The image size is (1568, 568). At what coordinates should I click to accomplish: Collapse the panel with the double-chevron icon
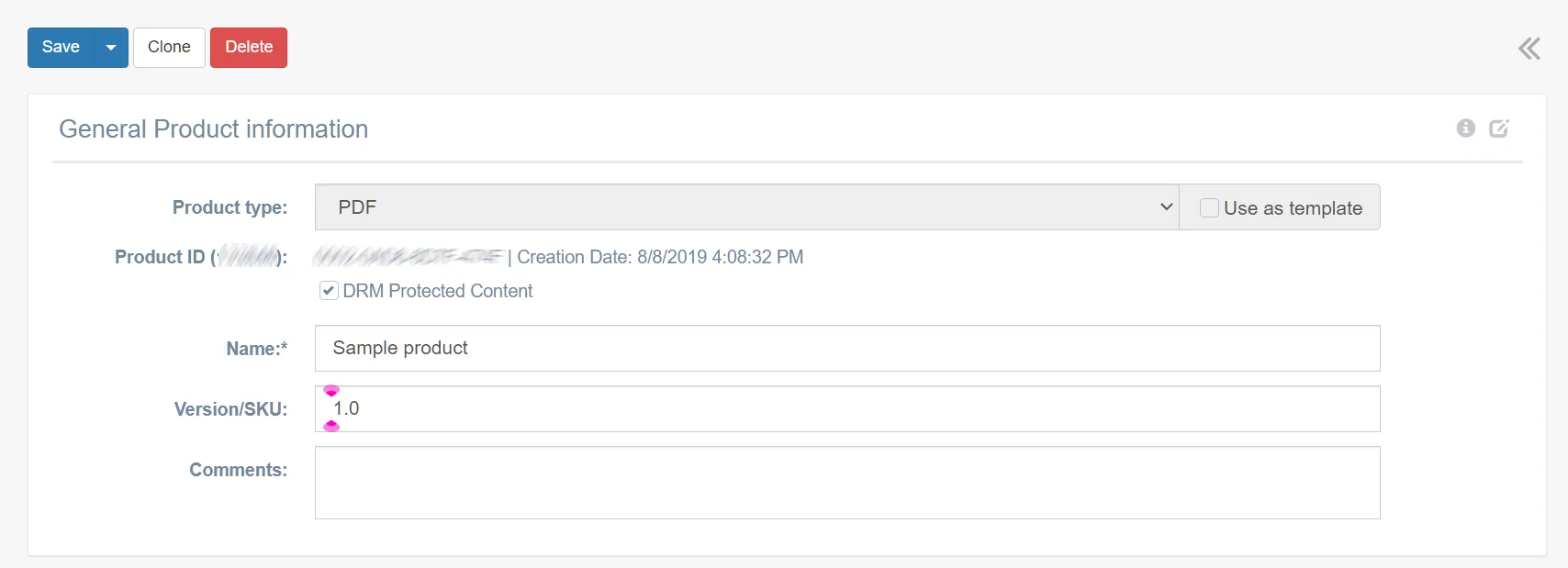(1529, 49)
